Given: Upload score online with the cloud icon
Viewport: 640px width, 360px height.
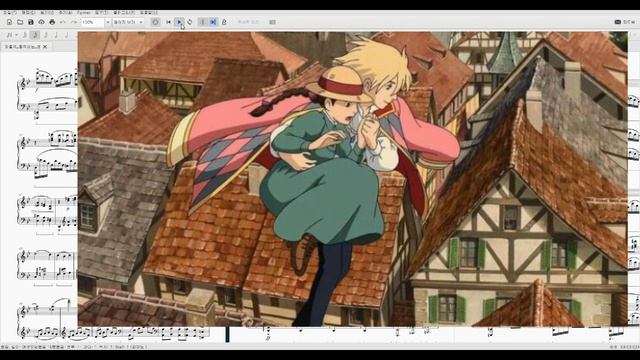Looking at the screenshot, I should tap(41, 22).
